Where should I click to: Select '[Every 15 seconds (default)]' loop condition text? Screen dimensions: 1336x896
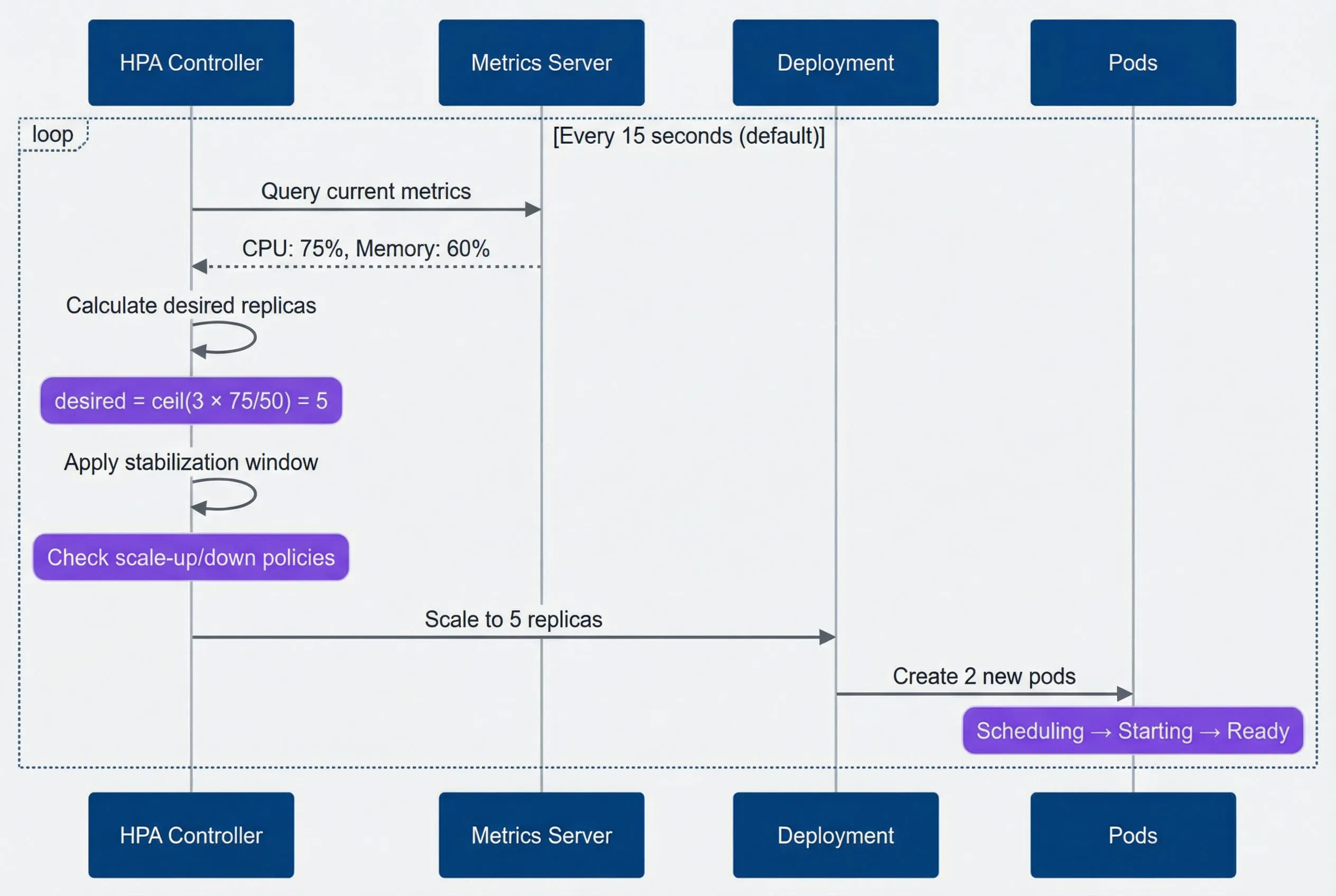click(689, 136)
